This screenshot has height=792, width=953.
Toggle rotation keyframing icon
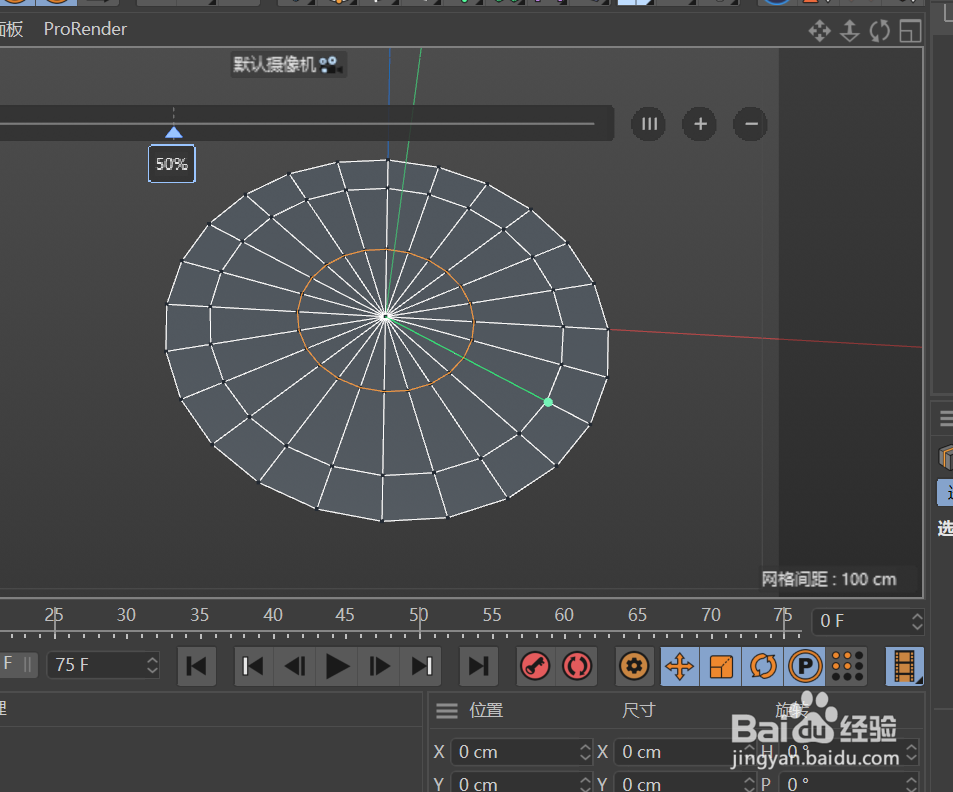tap(763, 666)
